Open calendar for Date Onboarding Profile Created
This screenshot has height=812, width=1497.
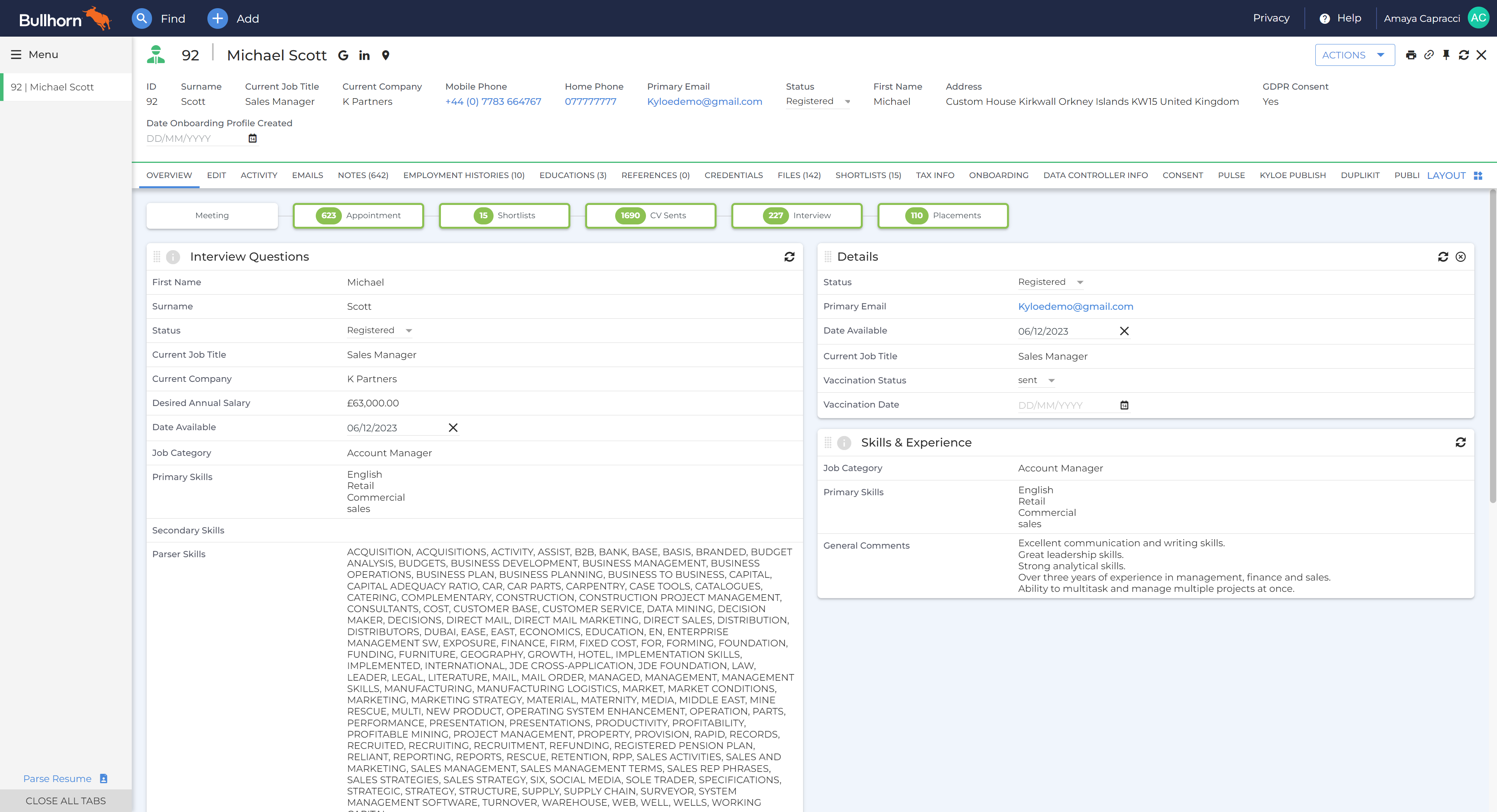pyautogui.click(x=253, y=138)
